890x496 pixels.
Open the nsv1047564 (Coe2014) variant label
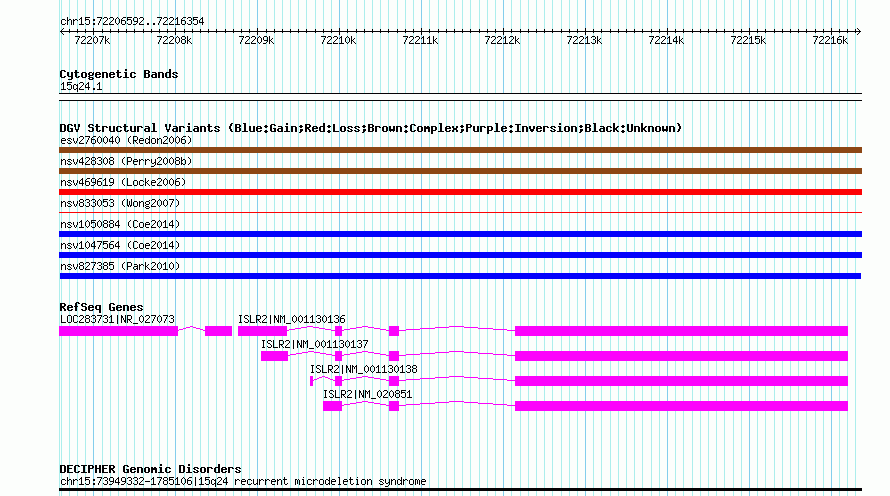pos(120,245)
